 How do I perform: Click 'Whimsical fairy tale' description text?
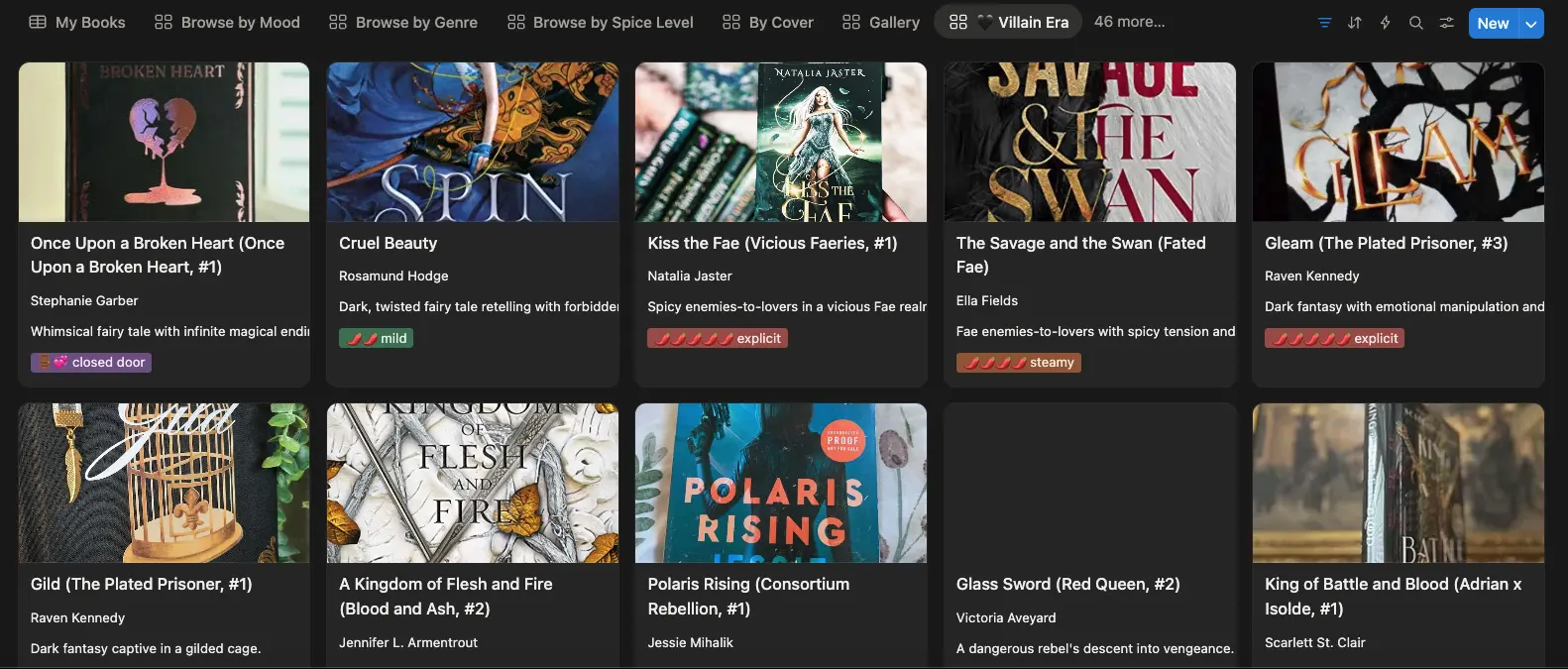pyautogui.click(x=169, y=331)
